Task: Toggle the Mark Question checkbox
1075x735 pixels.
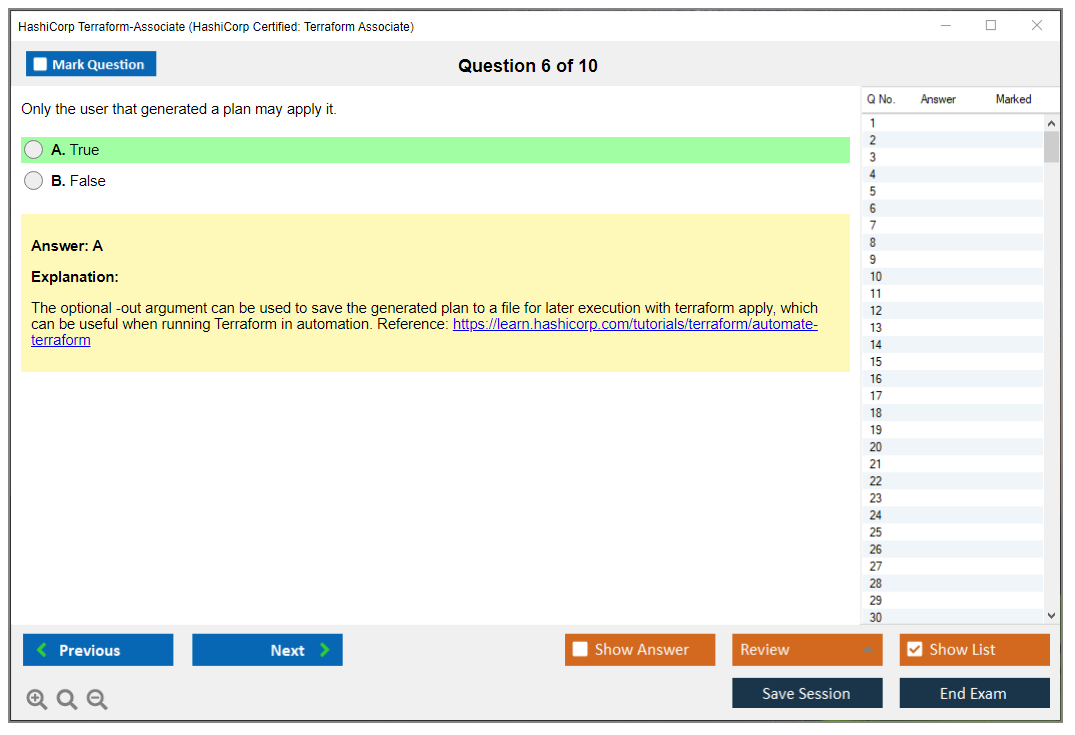Action: click(40, 64)
